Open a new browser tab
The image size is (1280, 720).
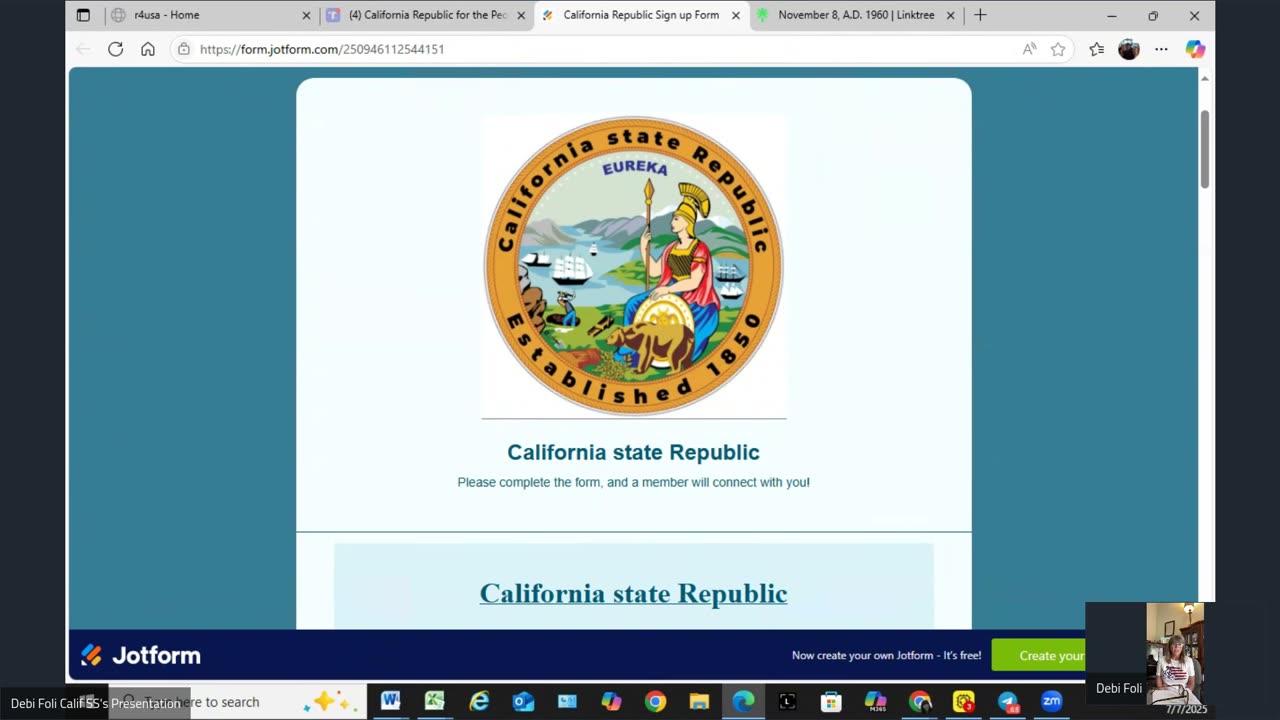[x=980, y=15]
